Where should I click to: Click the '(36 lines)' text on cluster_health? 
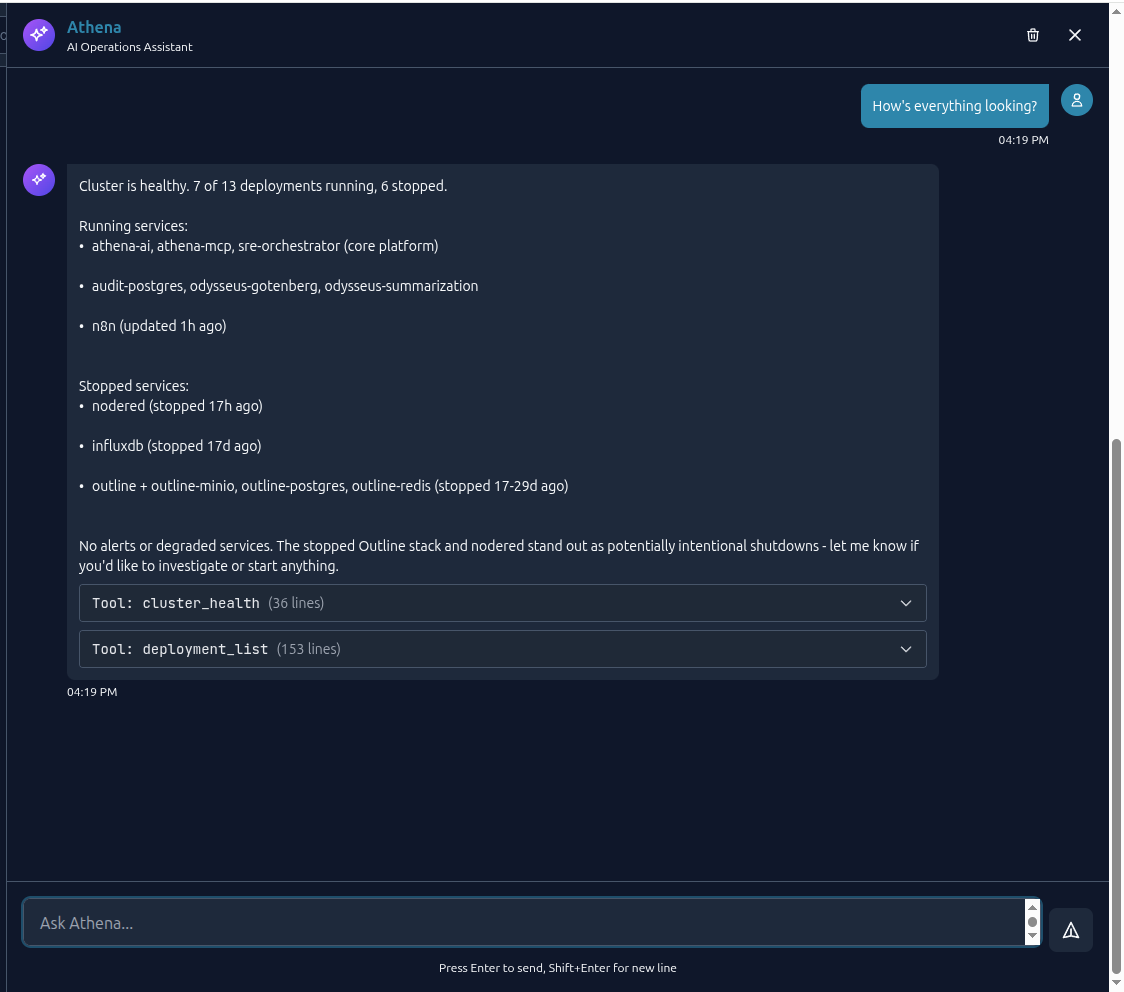pyautogui.click(x=295, y=603)
